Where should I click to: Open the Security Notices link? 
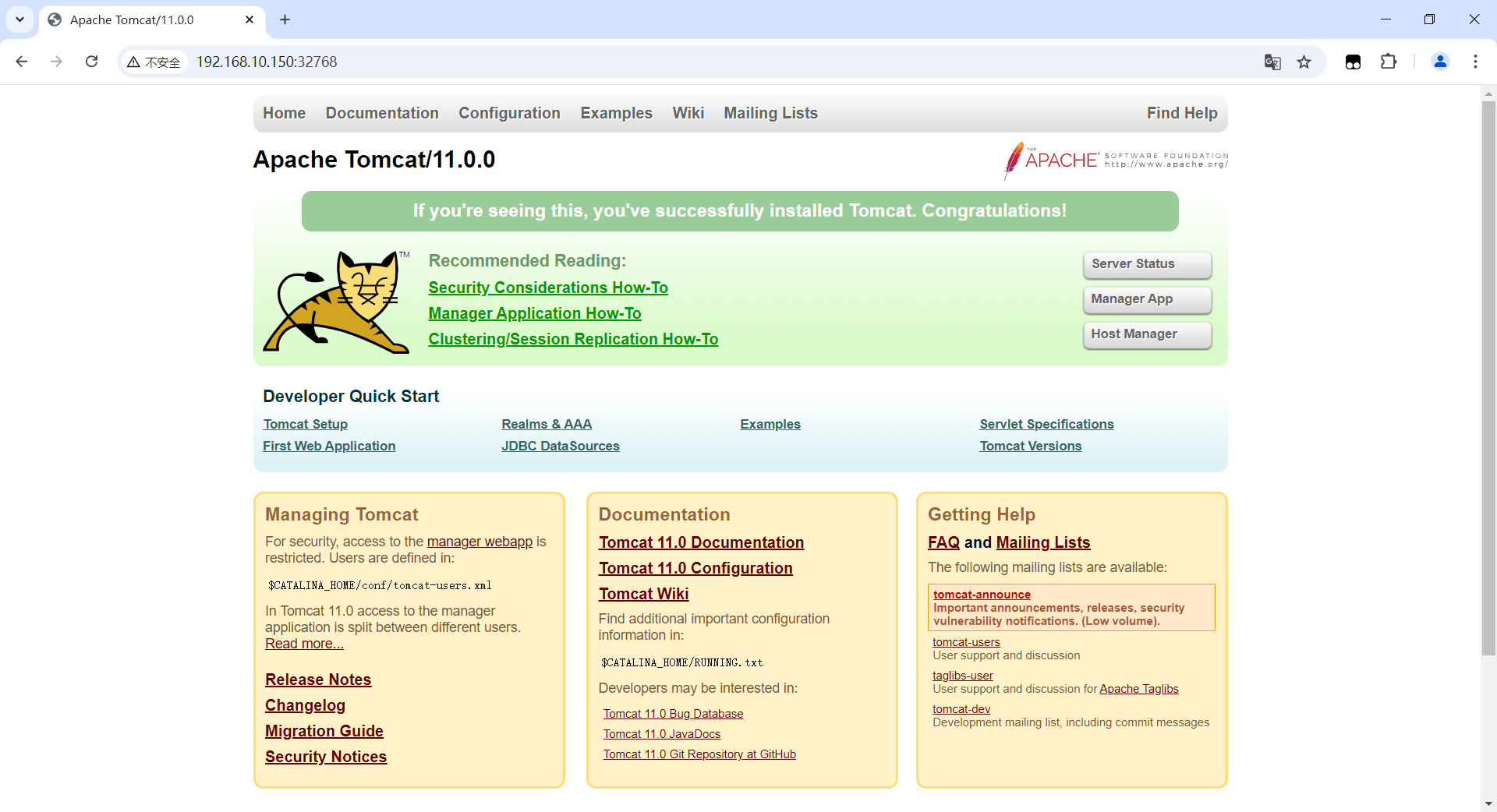326,757
